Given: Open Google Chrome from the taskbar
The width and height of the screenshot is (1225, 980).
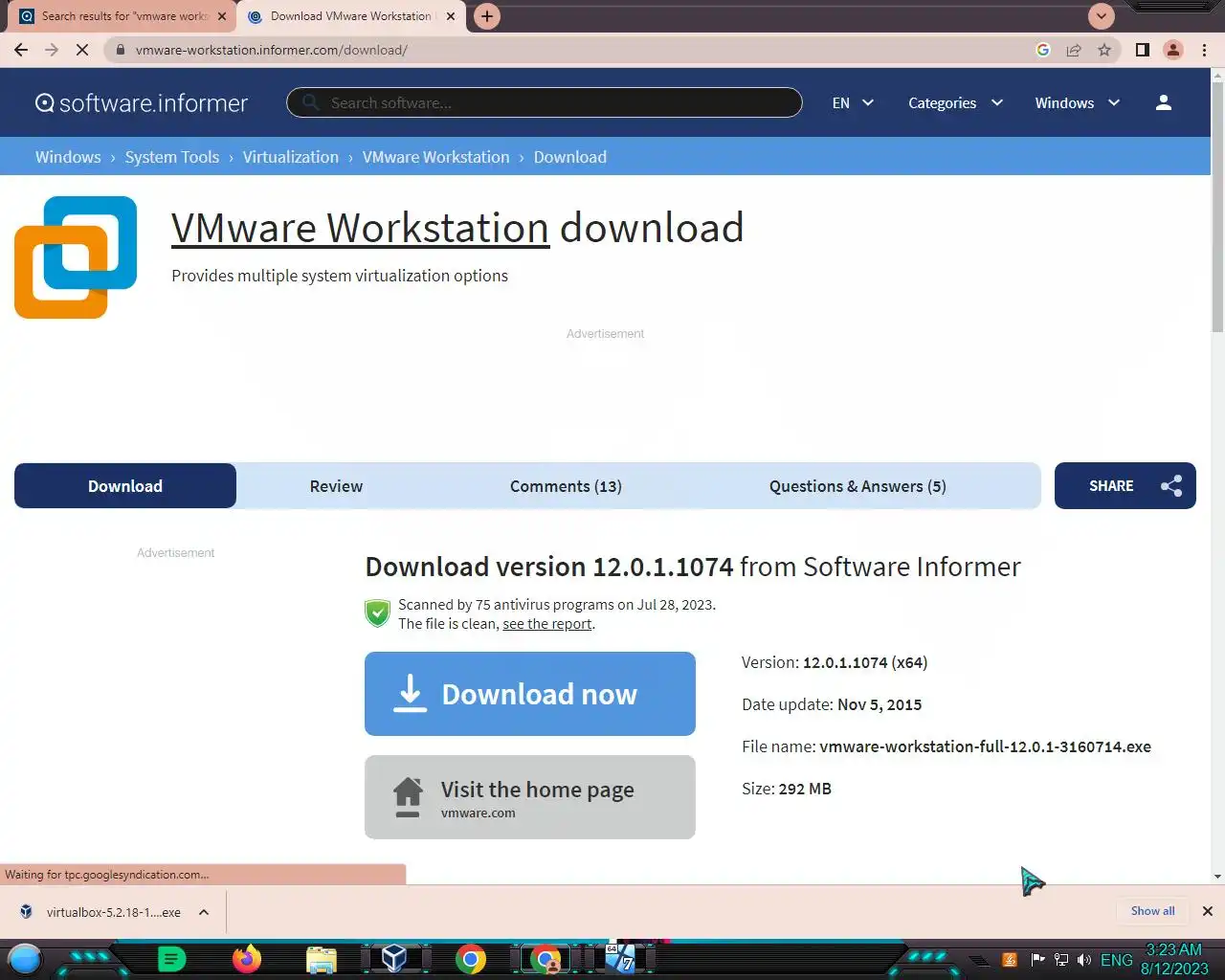Looking at the screenshot, I should tap(470, 958).
